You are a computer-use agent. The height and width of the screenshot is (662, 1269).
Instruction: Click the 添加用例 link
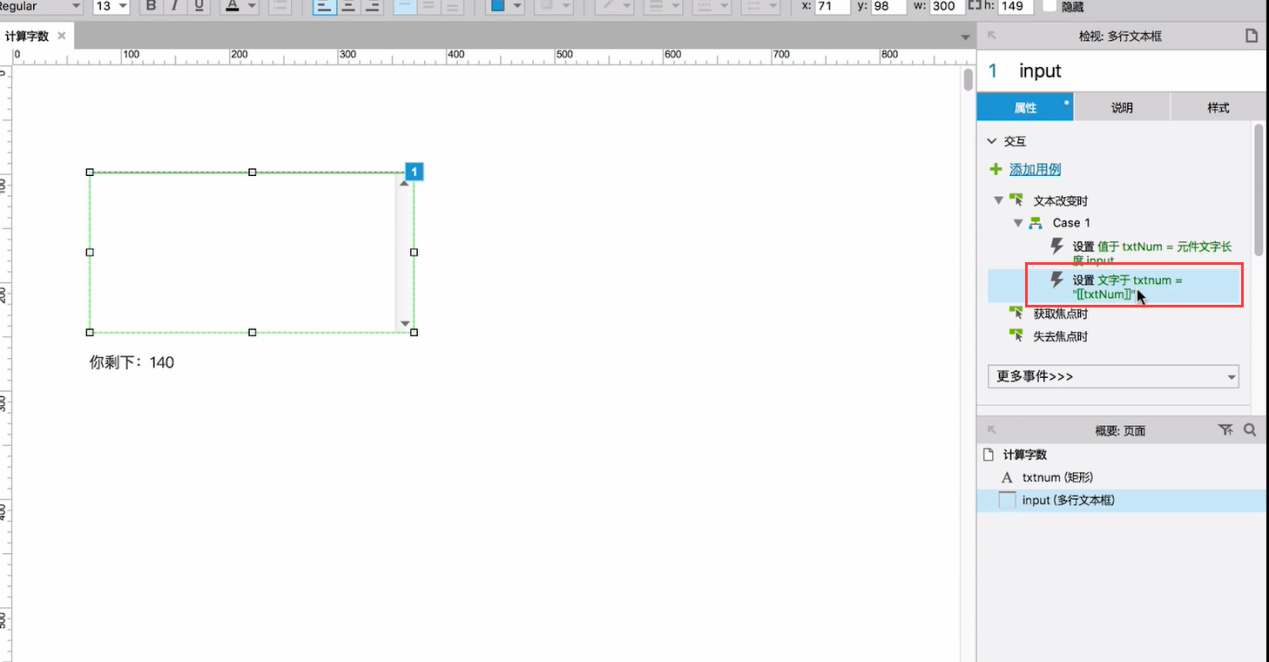coord(1035,169)
